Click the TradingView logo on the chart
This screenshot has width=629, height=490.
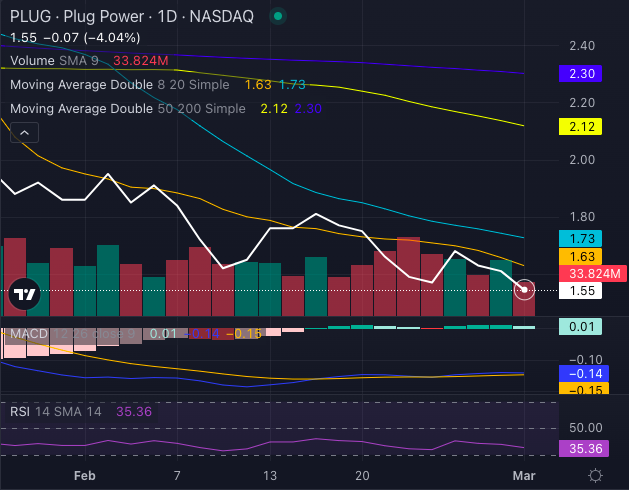25,294
